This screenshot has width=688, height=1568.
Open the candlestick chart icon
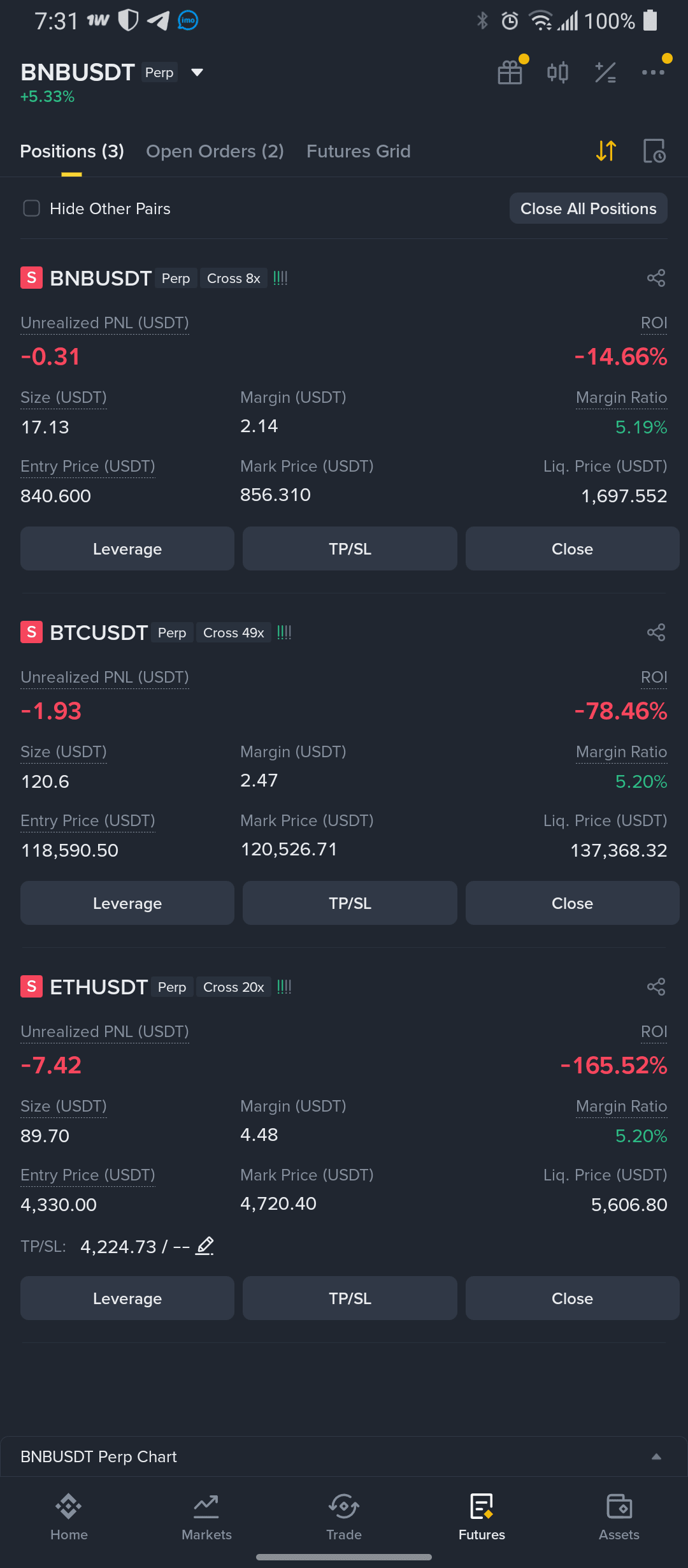(x=557, y=72)
